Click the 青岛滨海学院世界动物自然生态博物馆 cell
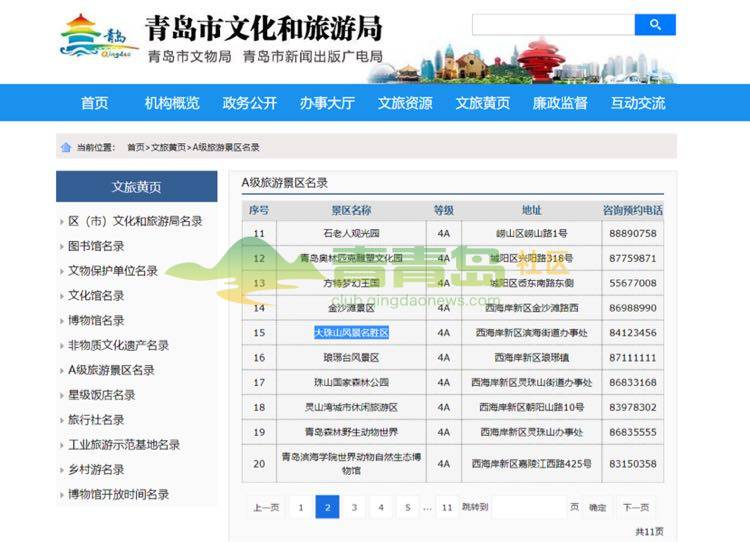Screen dimensions: 750x542 pos(351,464)
